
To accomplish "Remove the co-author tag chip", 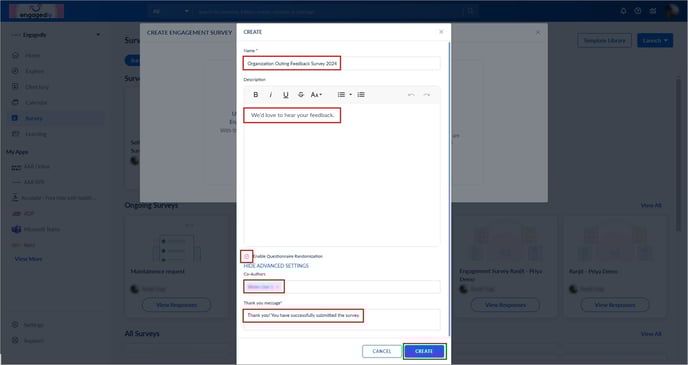I will (277, 287).
